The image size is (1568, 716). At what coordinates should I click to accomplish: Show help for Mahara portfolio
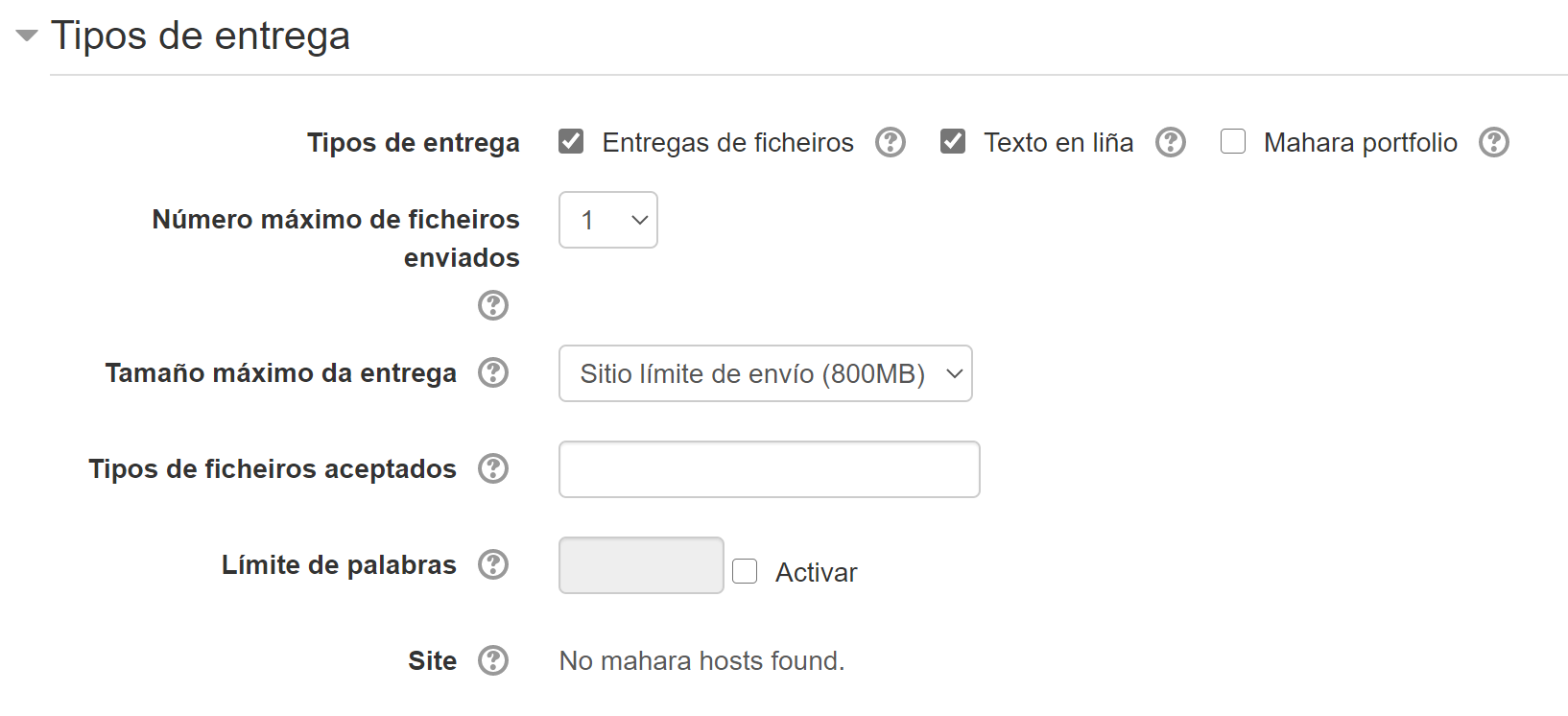click(x=1494, y=142)
